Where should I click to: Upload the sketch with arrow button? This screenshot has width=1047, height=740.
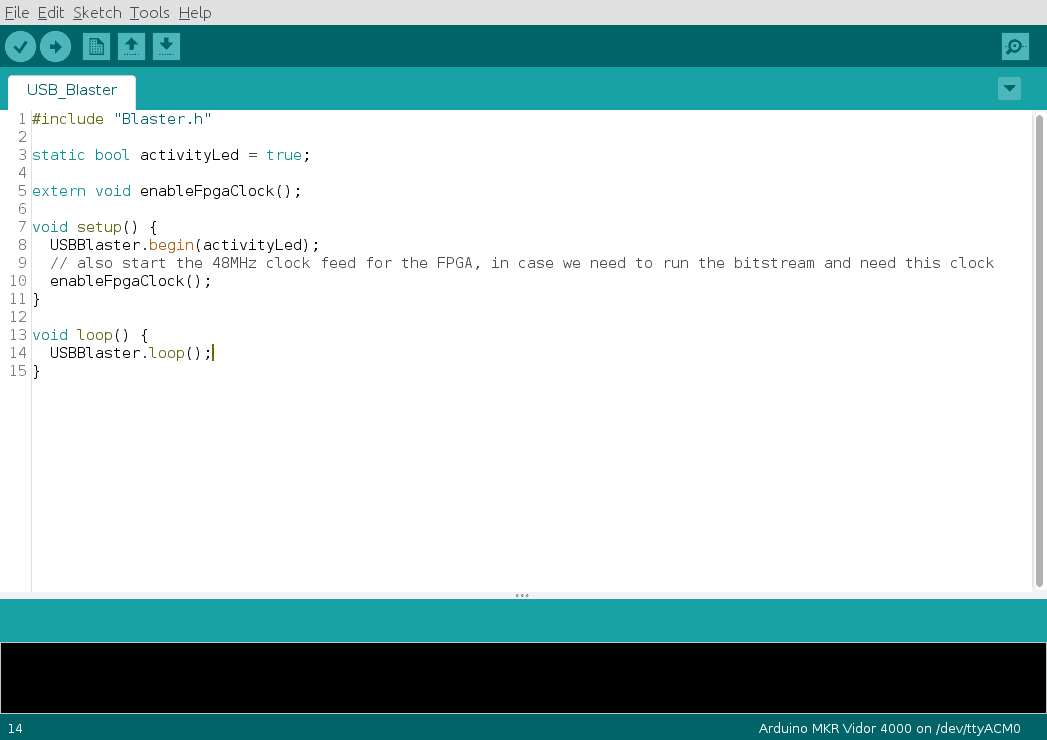point(55,46)
